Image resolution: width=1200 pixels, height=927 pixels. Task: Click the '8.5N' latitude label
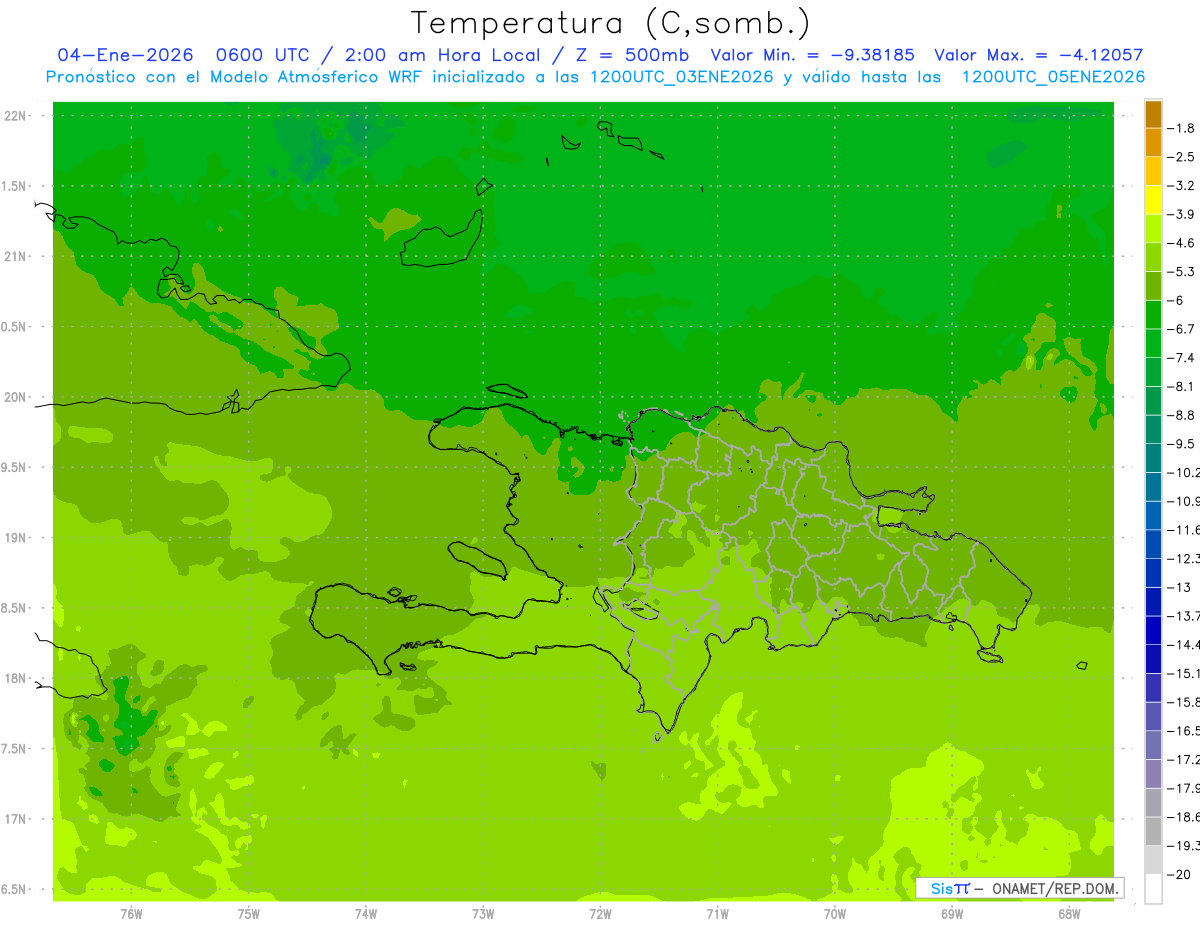point(15,608)
